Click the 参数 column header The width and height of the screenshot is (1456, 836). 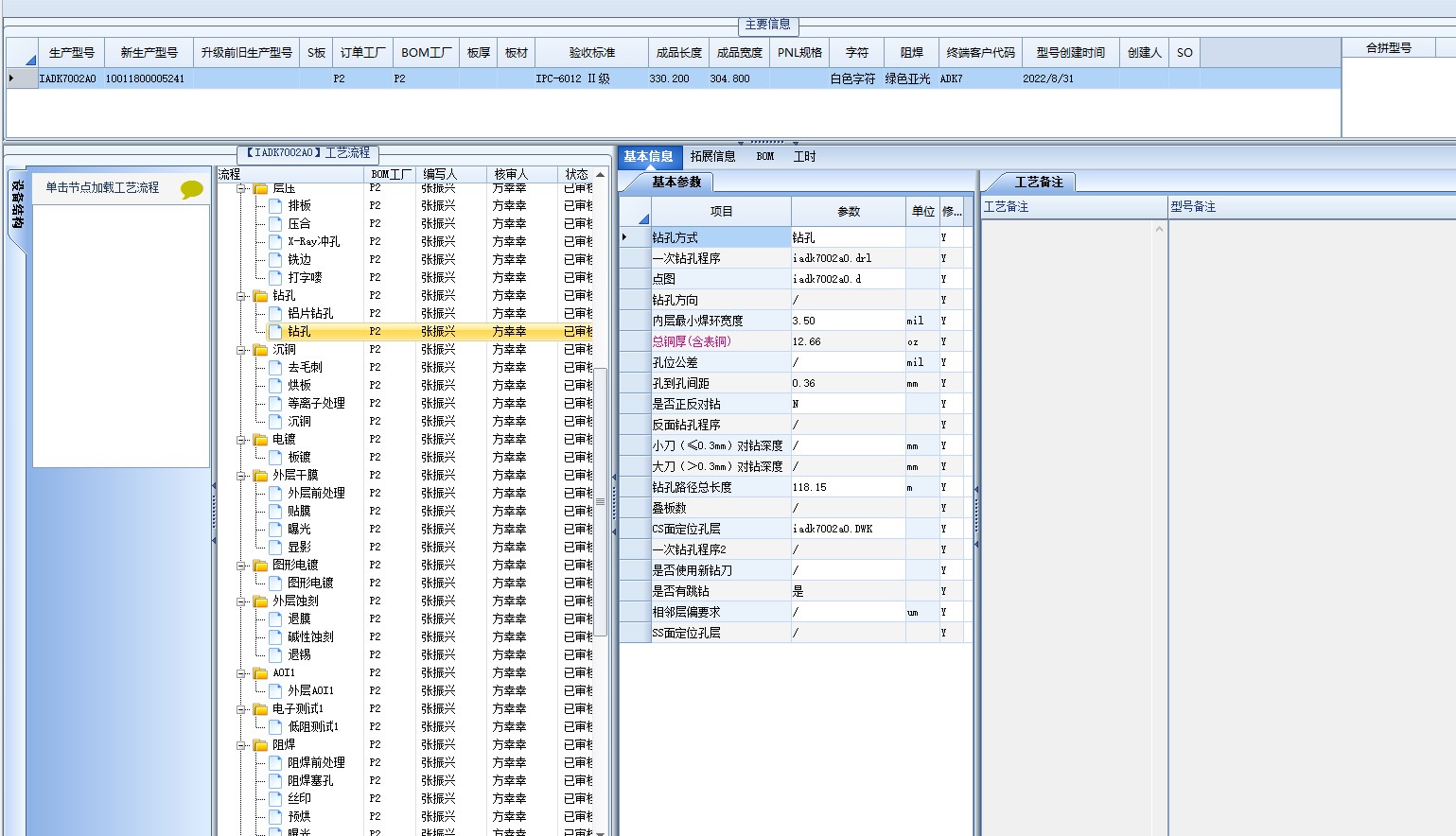[849, 212]
